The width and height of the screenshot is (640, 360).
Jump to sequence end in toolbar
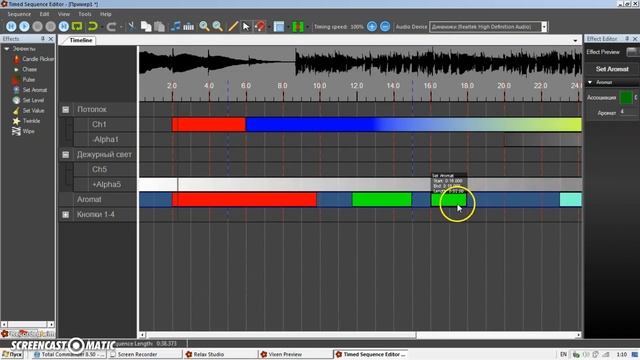(x=64, y=27)
